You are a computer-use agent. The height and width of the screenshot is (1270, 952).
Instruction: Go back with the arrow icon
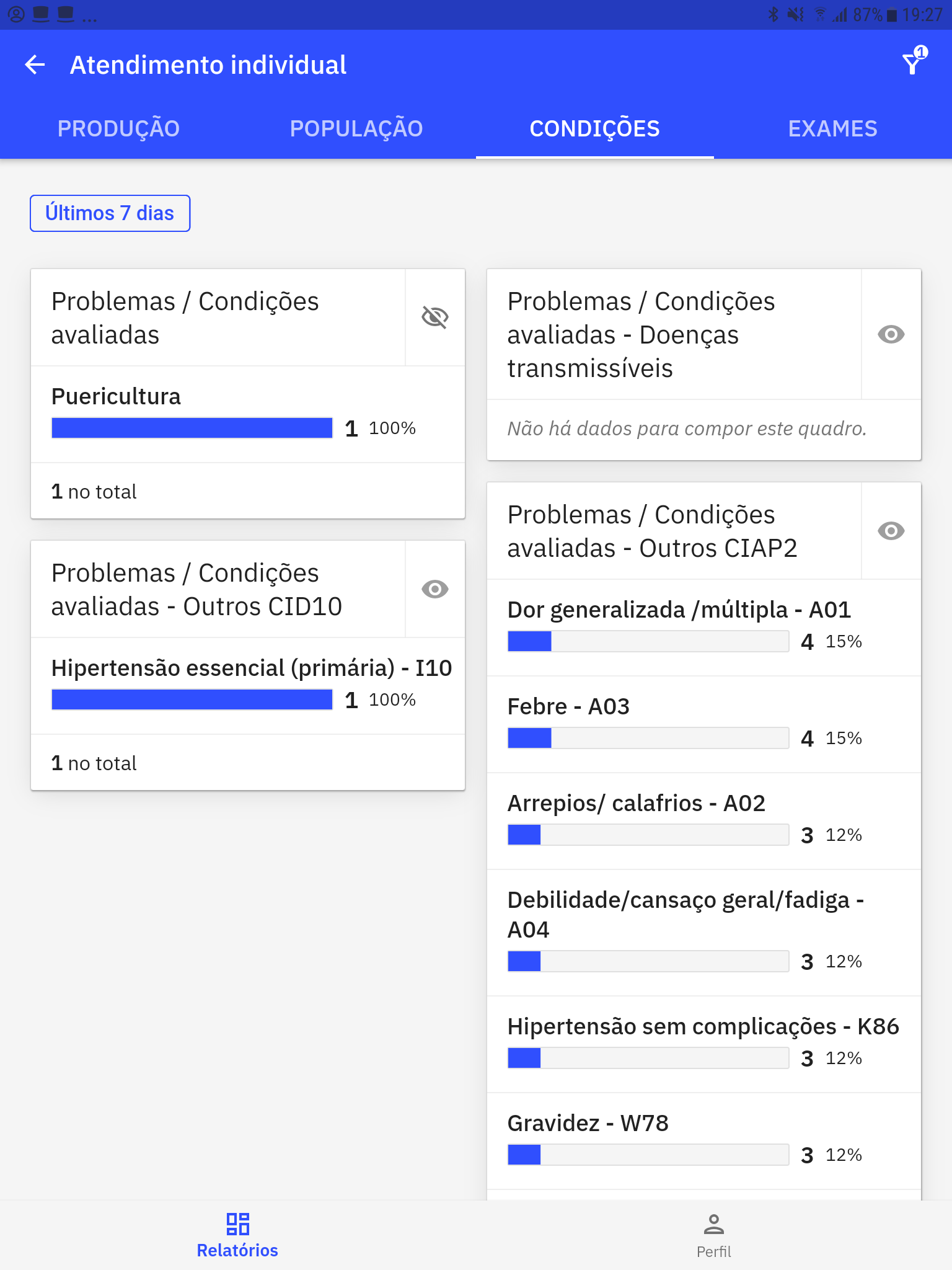coord(35,64)
